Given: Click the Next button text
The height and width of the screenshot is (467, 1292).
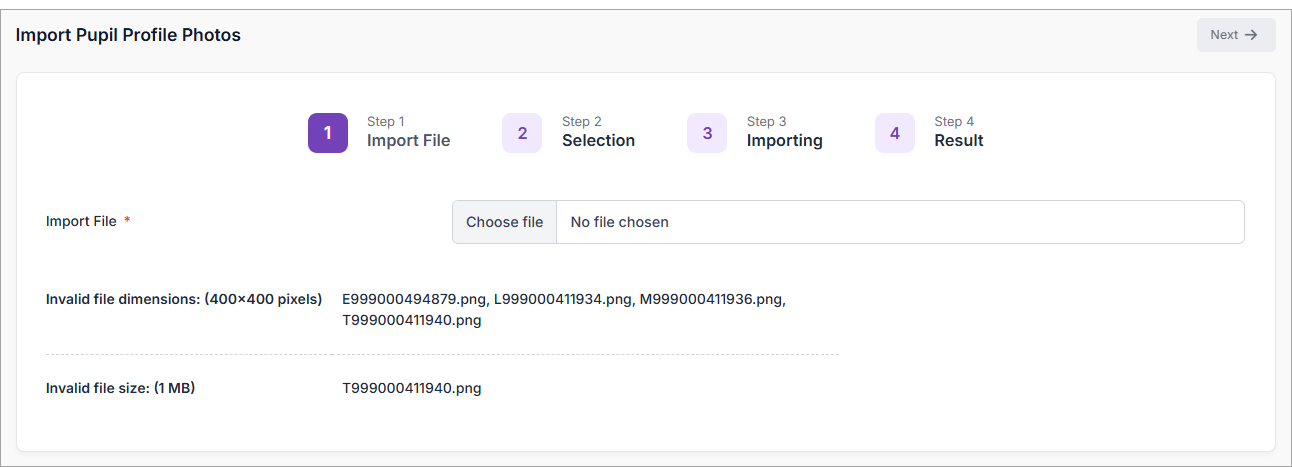Looking at the screenshot, I should pyautogui.click(x=1224, y=35).
